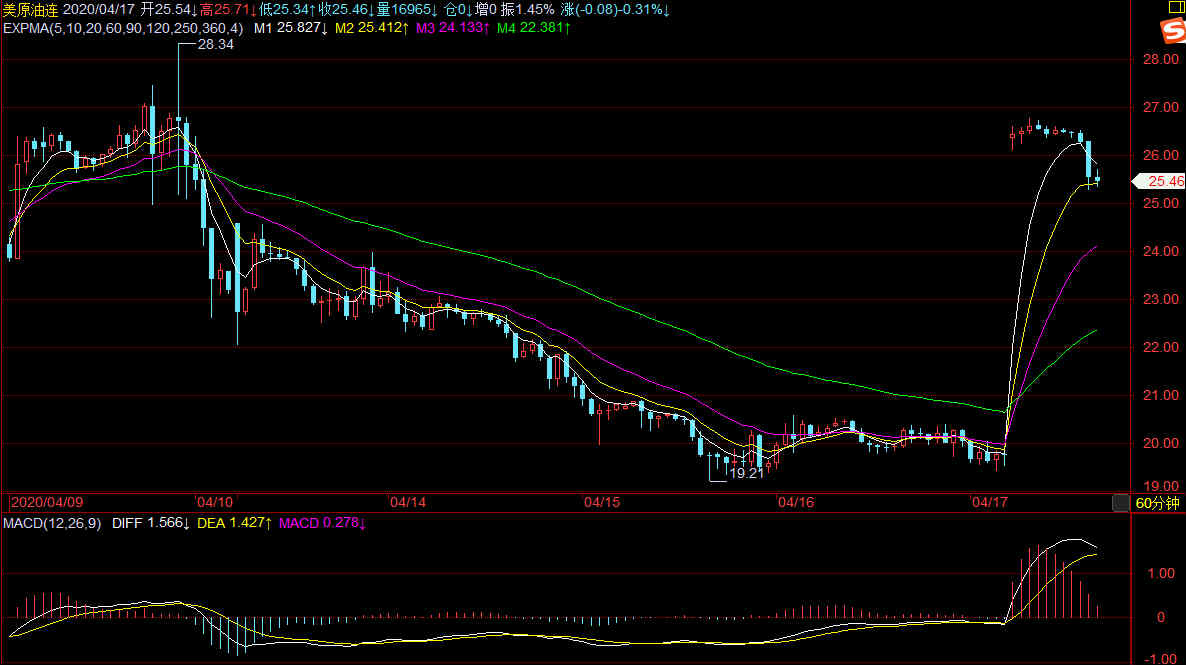Screen dimensions: 1186x665
Task: Click the EXPMA indicator parameters label
Action: 123,28
